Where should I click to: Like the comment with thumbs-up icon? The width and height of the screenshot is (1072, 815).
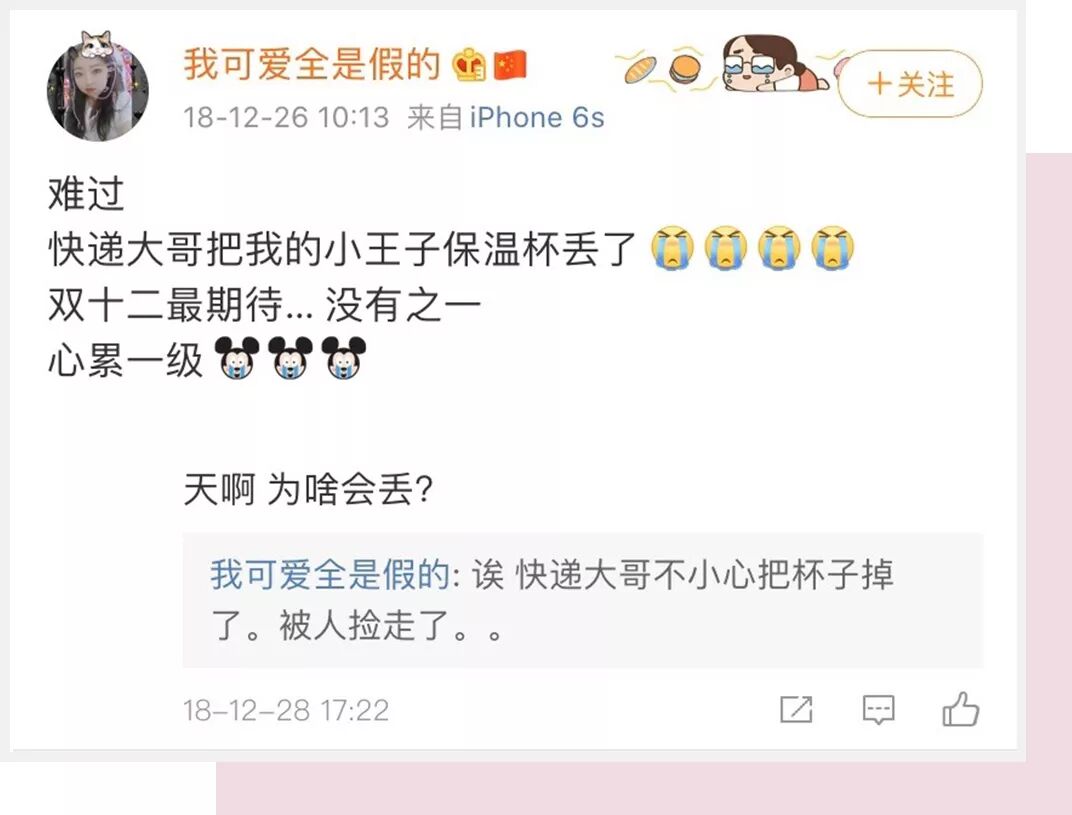(961, 709)
